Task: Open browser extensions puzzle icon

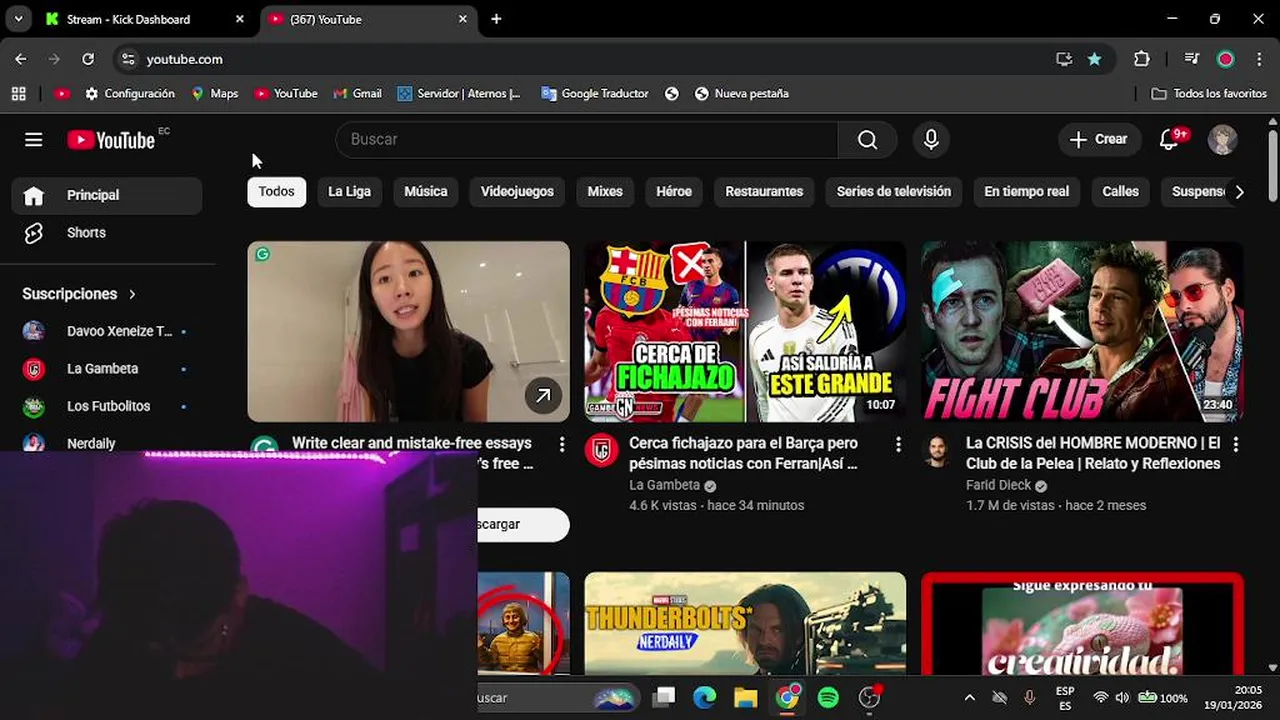Action: pyautogui.click(x=1141, y=59)
